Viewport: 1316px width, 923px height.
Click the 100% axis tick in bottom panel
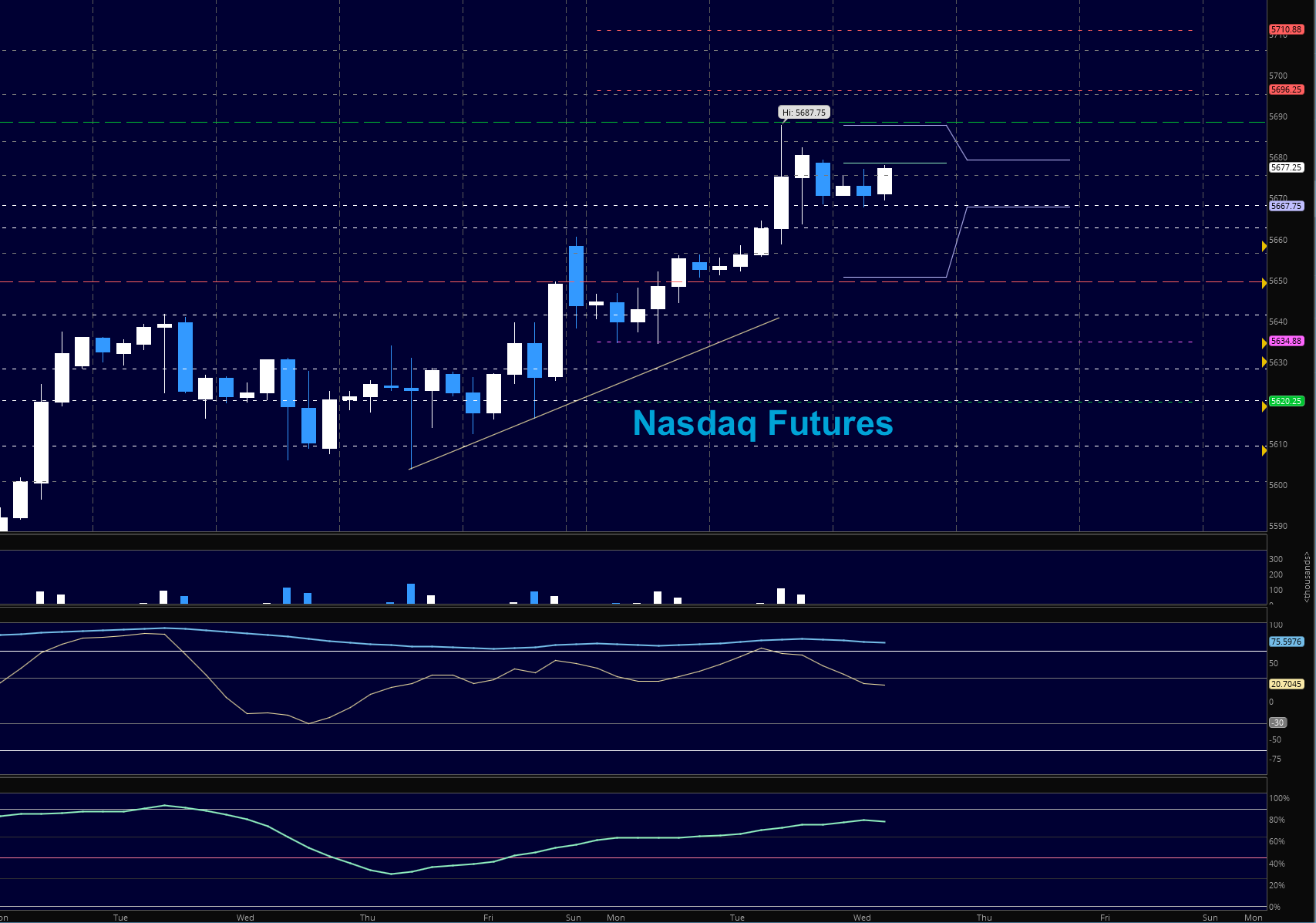pos(1279,798)
